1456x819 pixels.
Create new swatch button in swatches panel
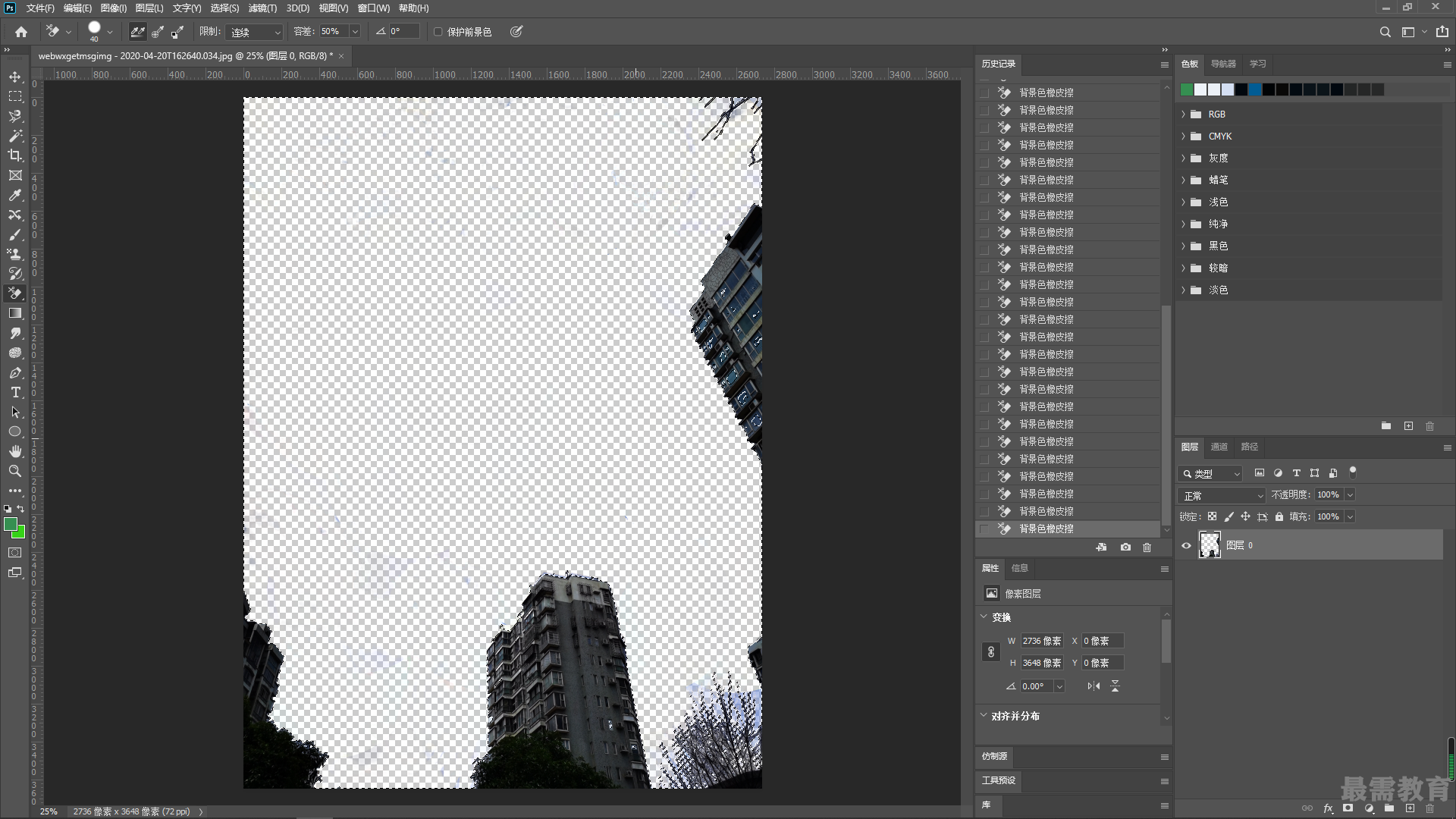1408,426
